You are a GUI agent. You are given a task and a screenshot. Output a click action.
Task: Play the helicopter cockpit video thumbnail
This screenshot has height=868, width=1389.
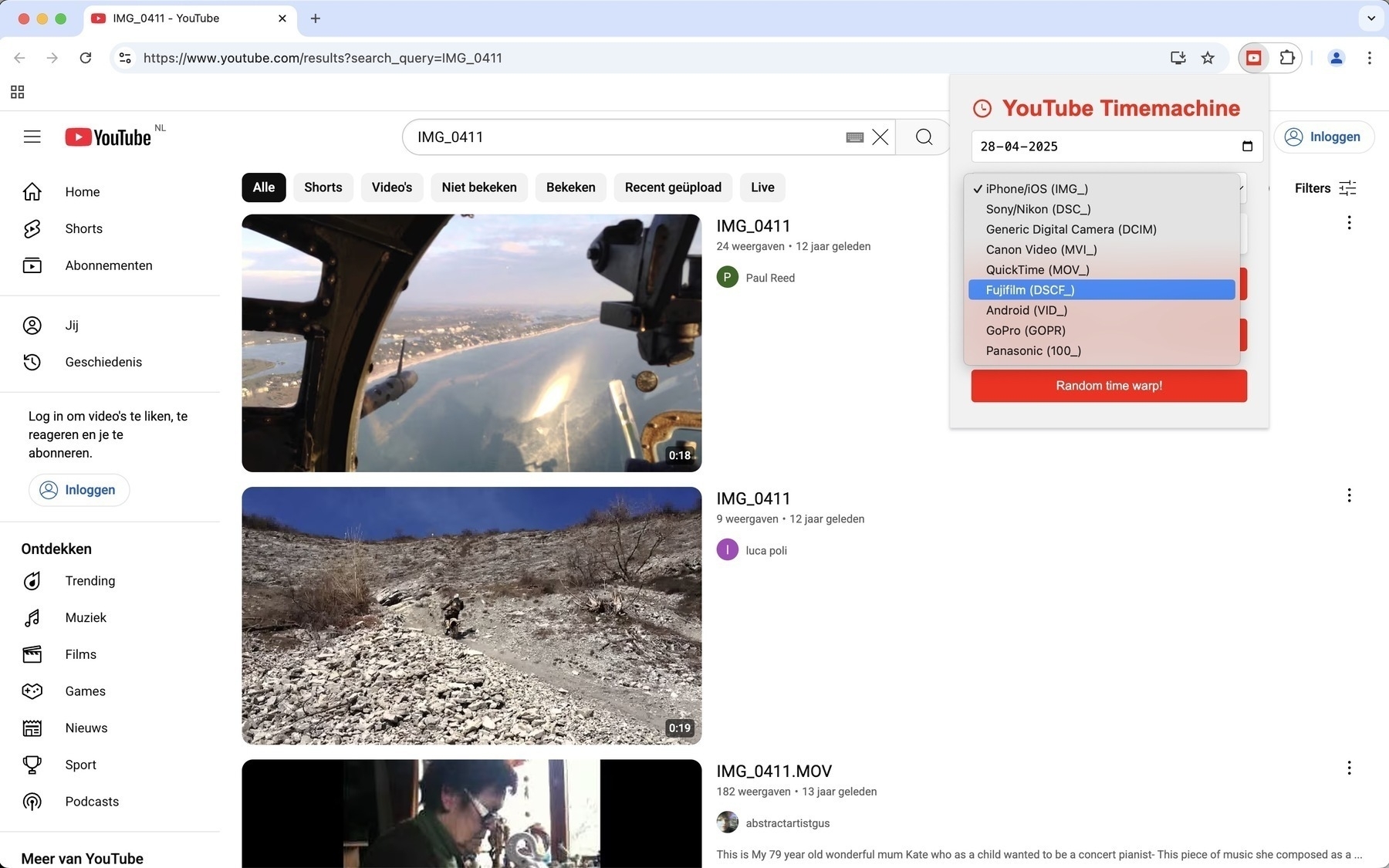(471, 343)
